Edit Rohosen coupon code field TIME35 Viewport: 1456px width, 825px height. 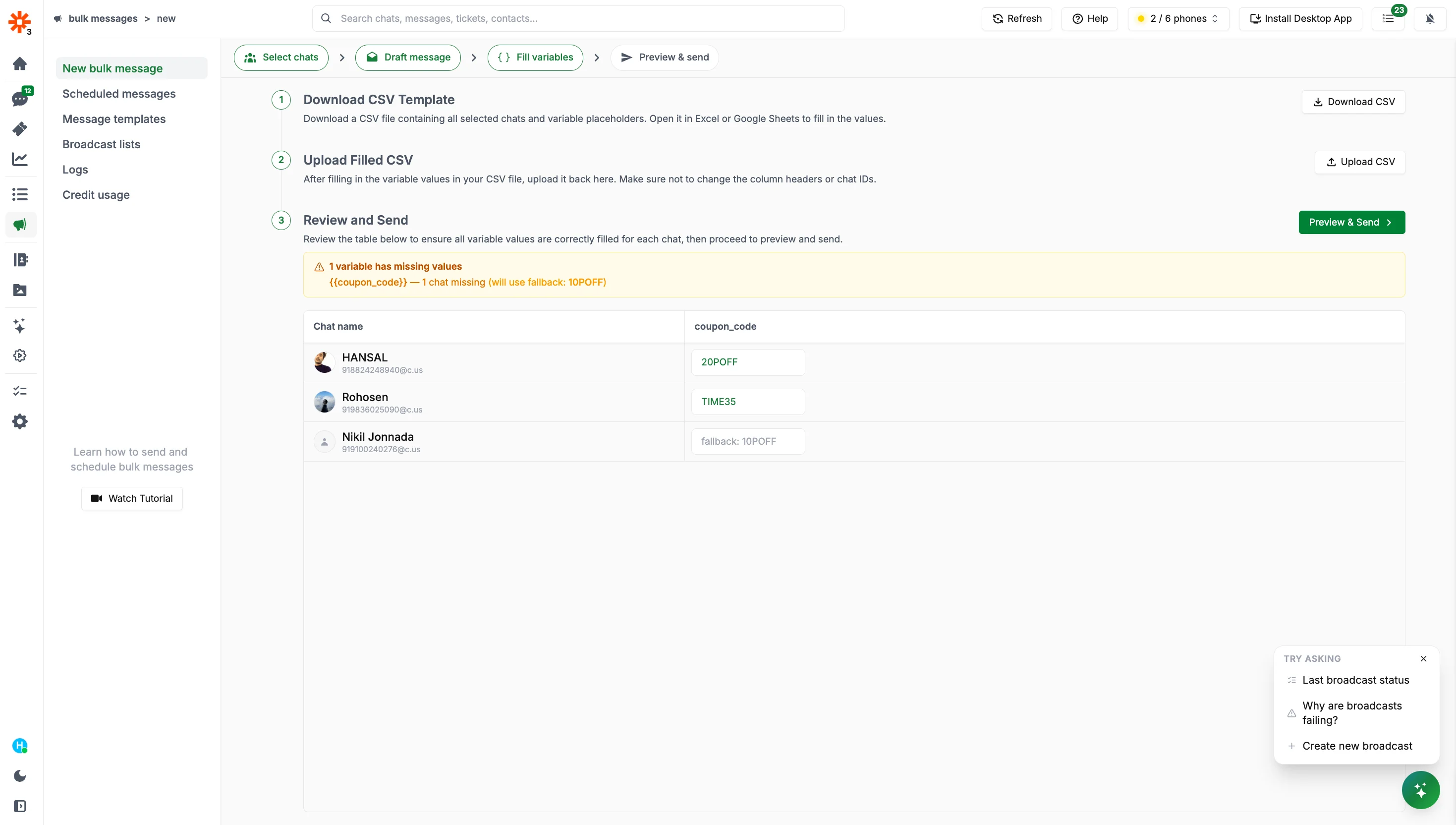747,402
